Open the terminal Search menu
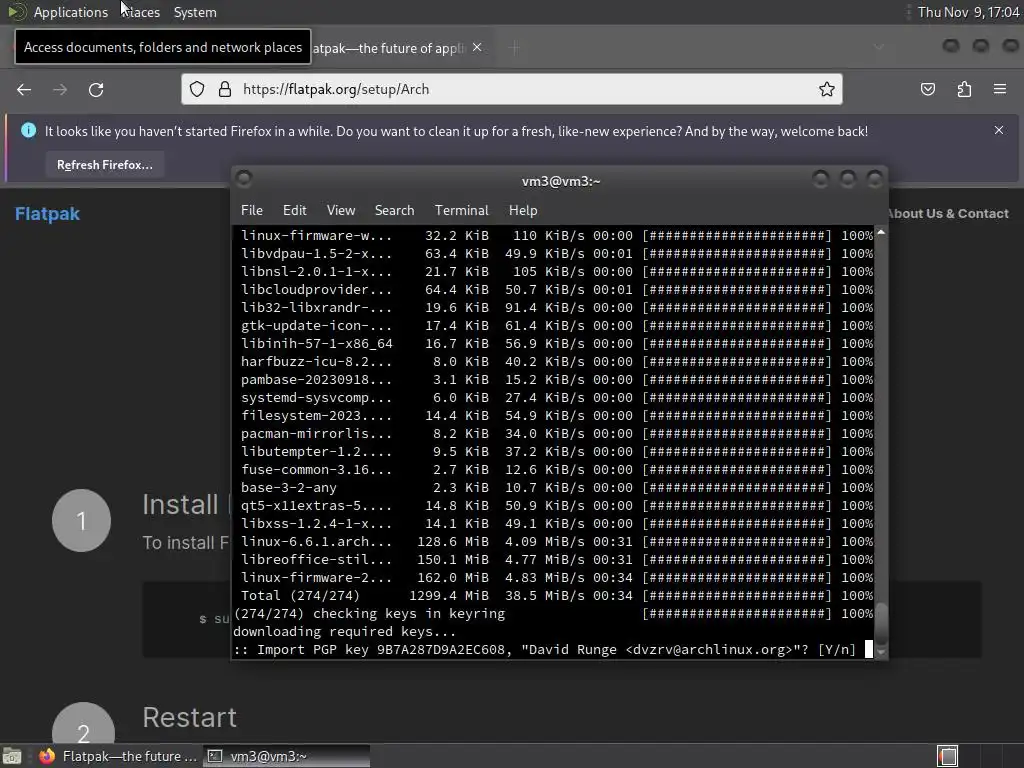 pos(394,210)
